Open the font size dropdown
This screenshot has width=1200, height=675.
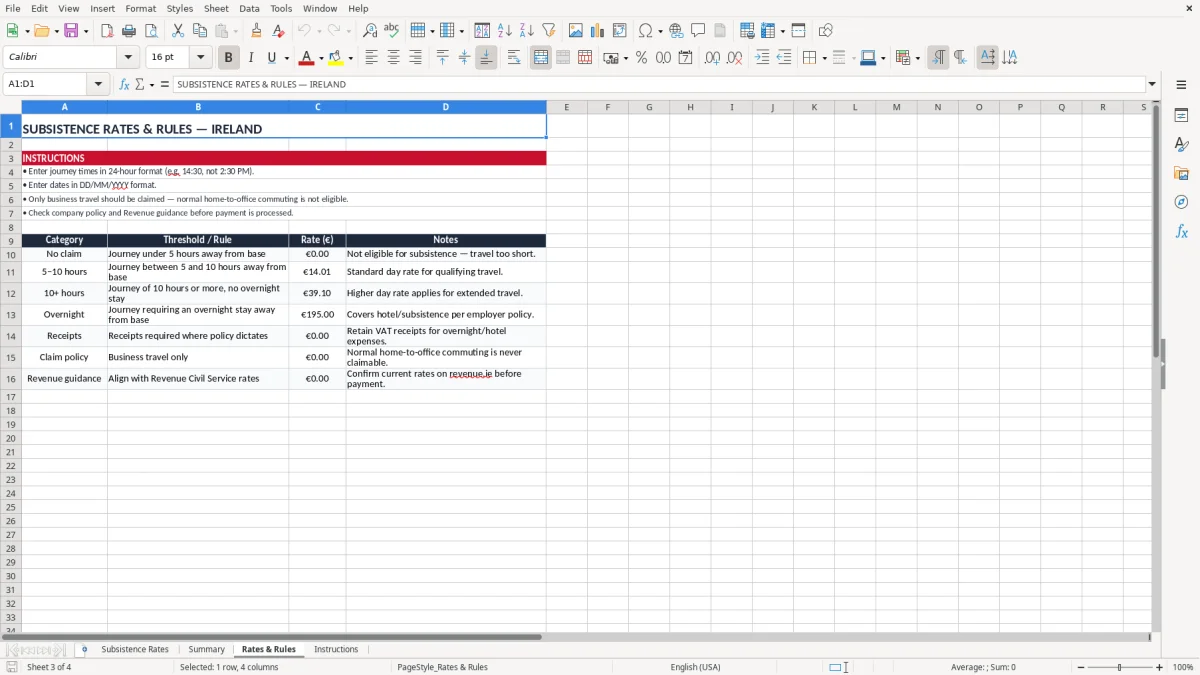(x=200, y=58)
